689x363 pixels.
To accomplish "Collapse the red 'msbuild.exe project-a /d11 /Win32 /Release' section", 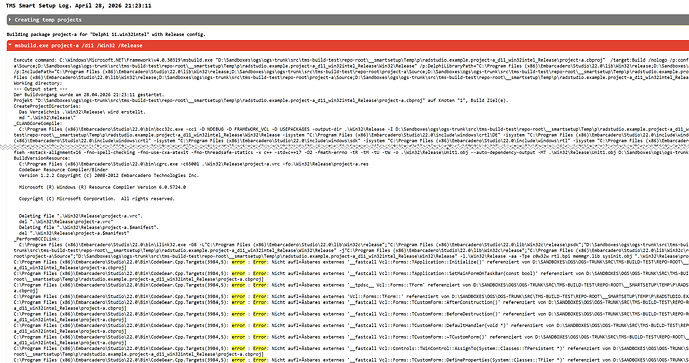I will pos(348,45).
